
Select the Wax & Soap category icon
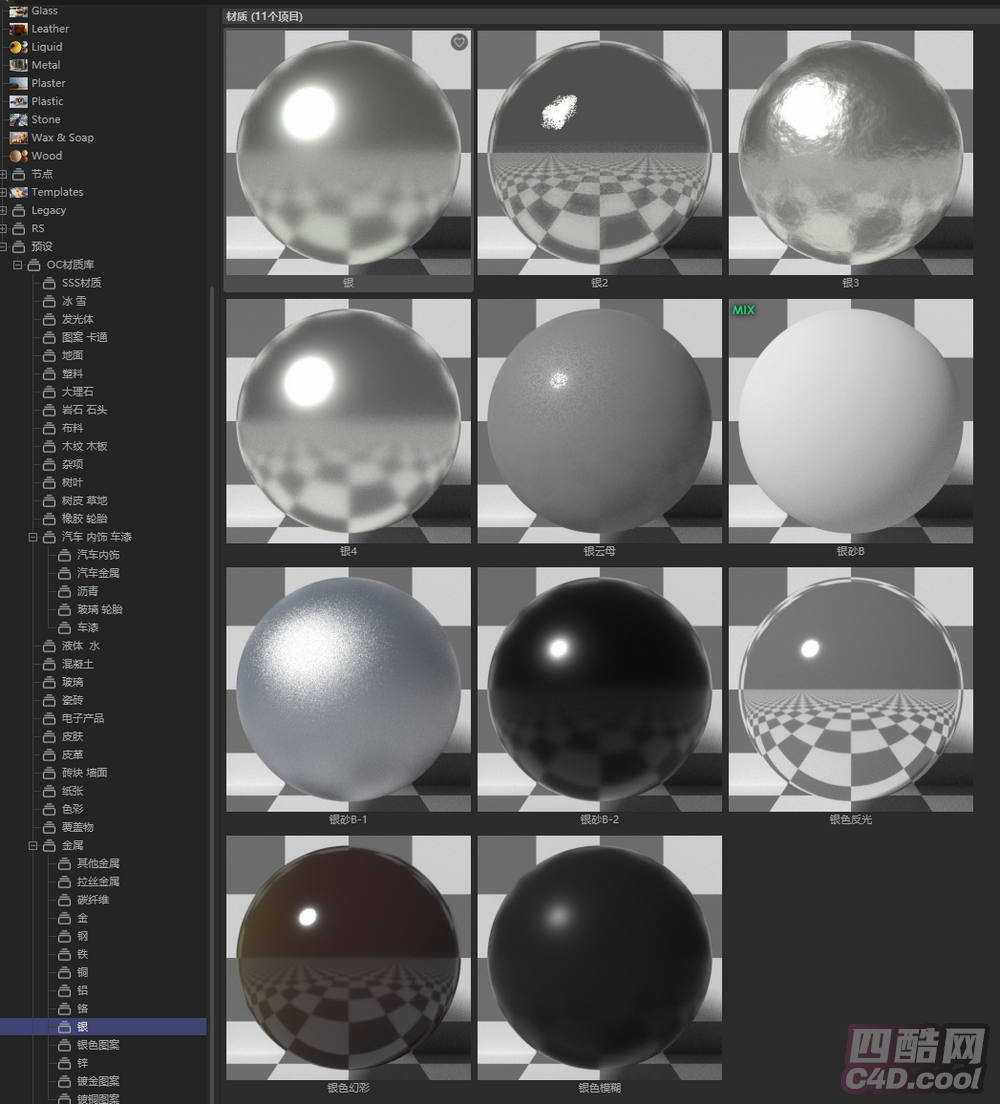[18, 138]
